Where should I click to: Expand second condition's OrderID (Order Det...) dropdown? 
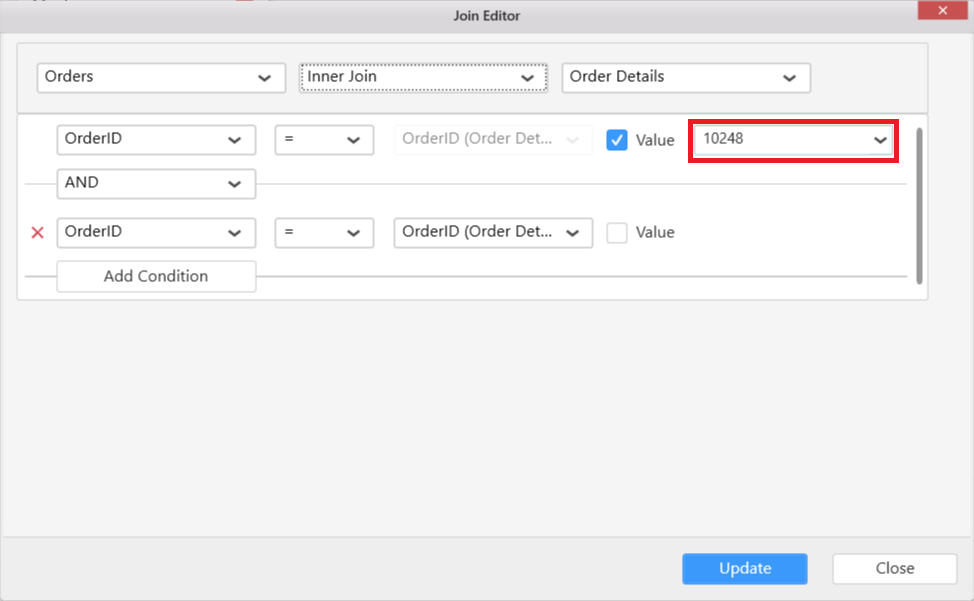pyautogui.click(x=493, y=232)
